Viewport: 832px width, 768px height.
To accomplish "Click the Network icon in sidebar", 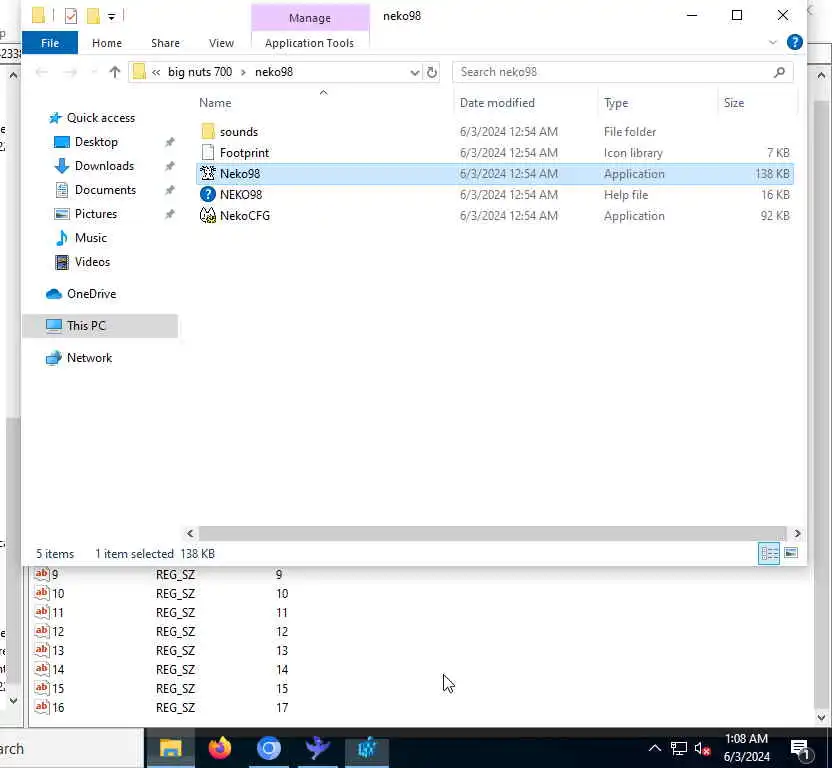I will [54, 358].
